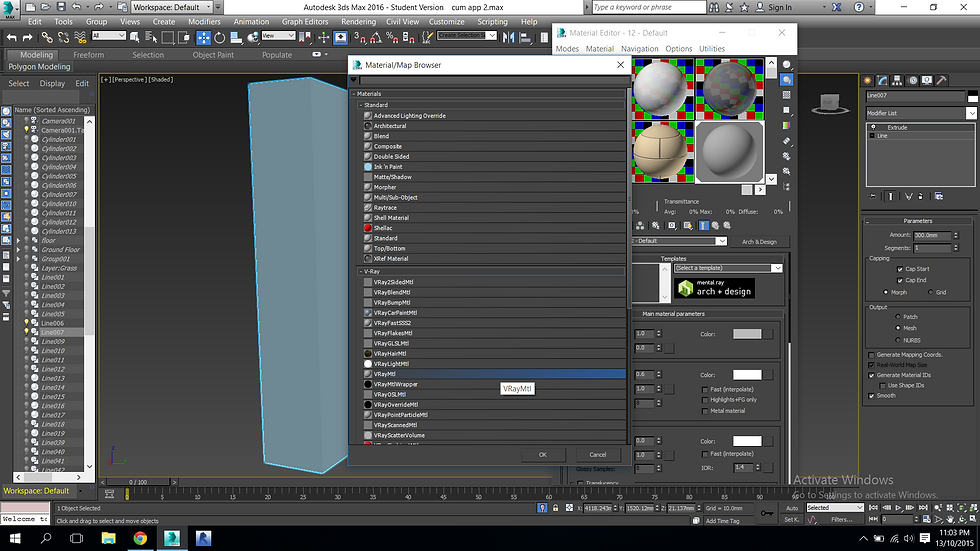Viewport: 980px width, 551px height.
Task: Toggle Backlight icon in Material Editor
Action: coord(786,80)
